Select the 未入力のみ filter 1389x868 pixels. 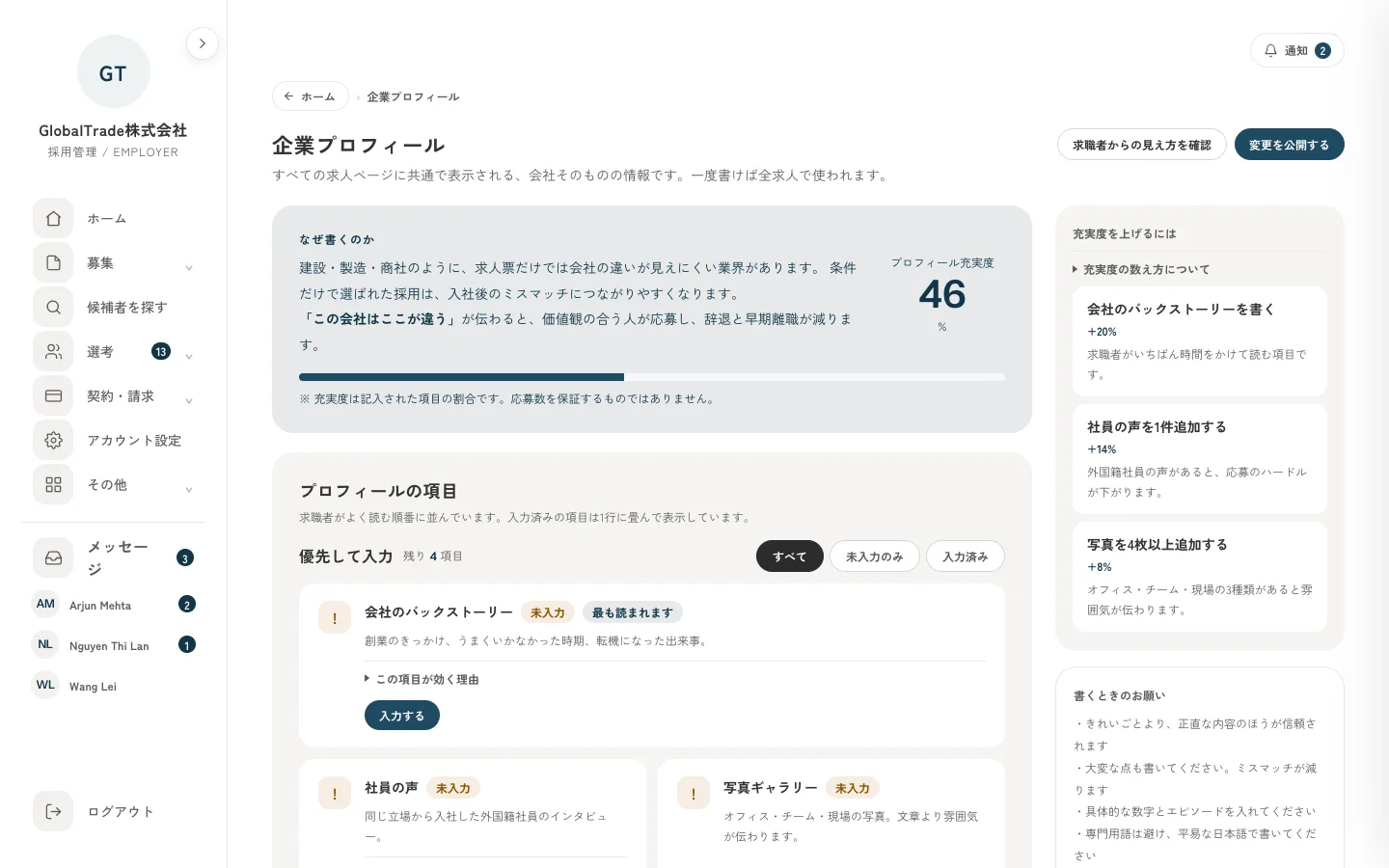tap(874, 556)
